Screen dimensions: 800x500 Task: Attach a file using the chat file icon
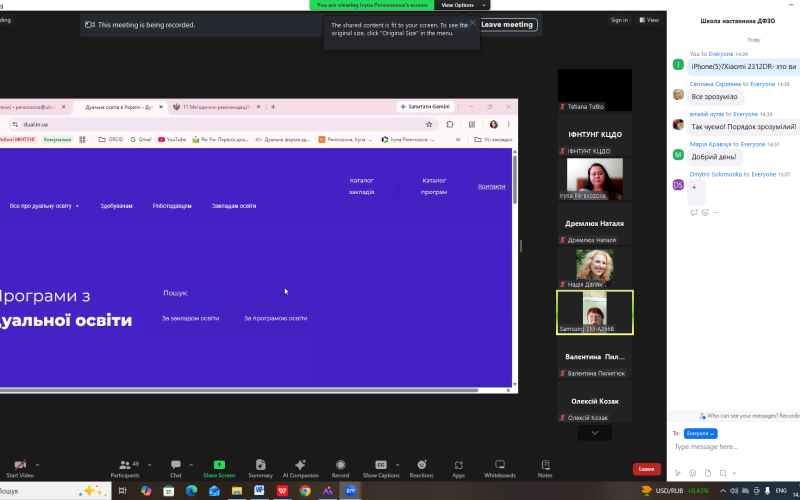click(708, 473)
